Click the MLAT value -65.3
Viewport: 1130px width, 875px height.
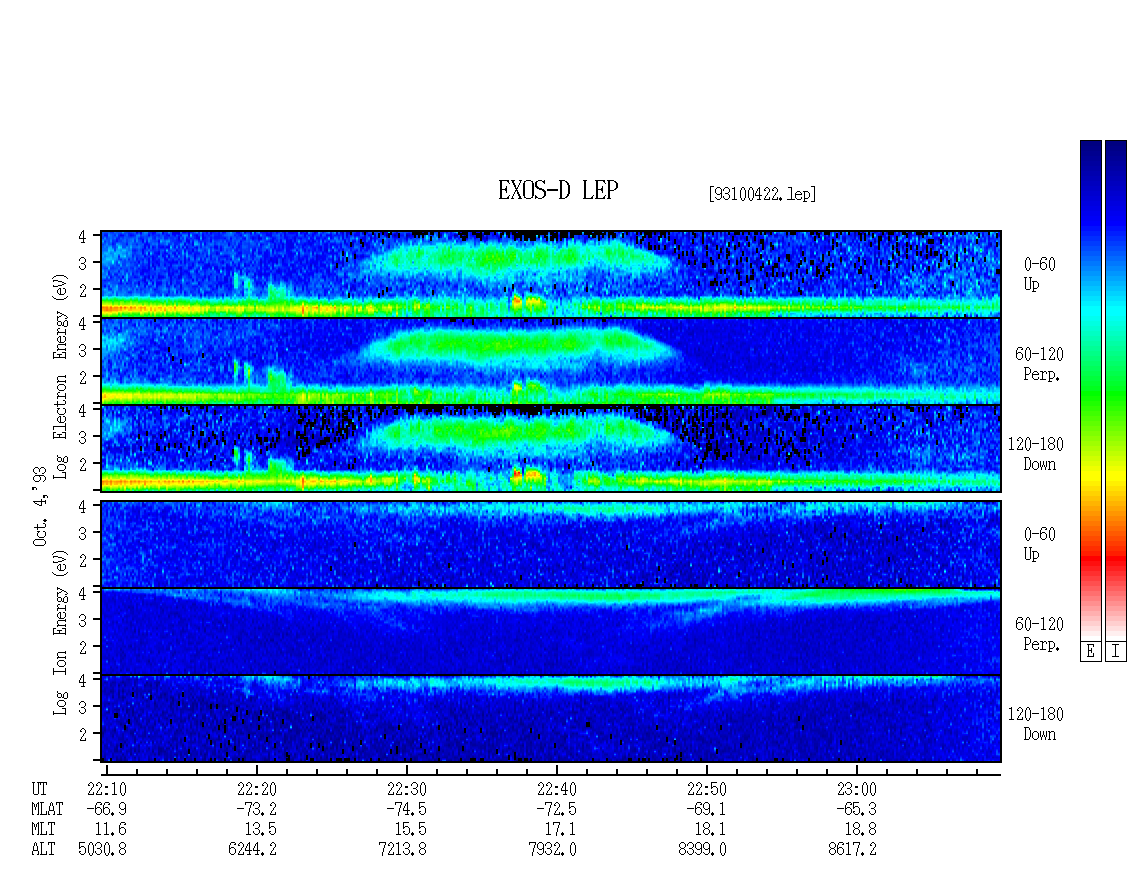coord(856,809)
